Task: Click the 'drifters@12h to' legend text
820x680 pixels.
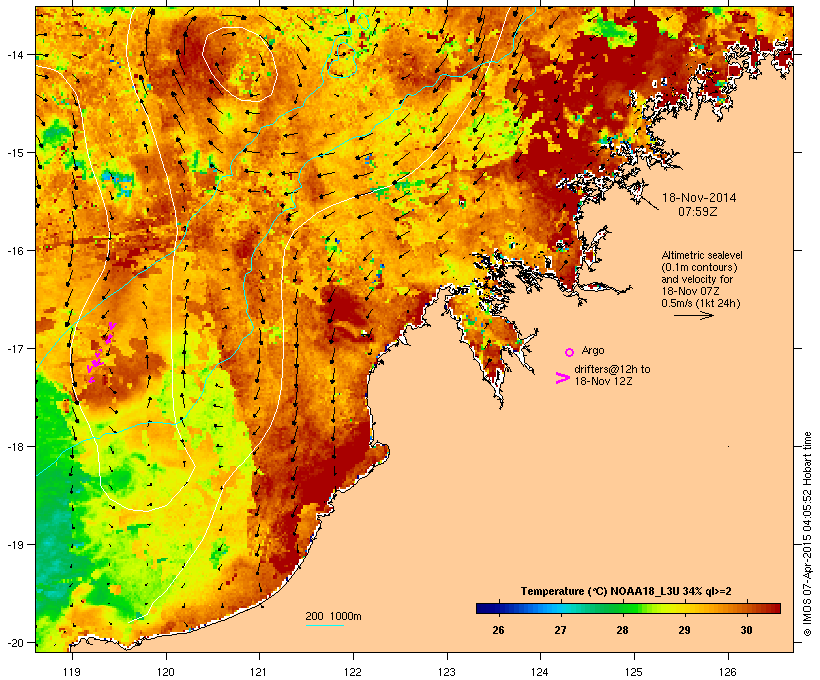Action: (612, 369)
